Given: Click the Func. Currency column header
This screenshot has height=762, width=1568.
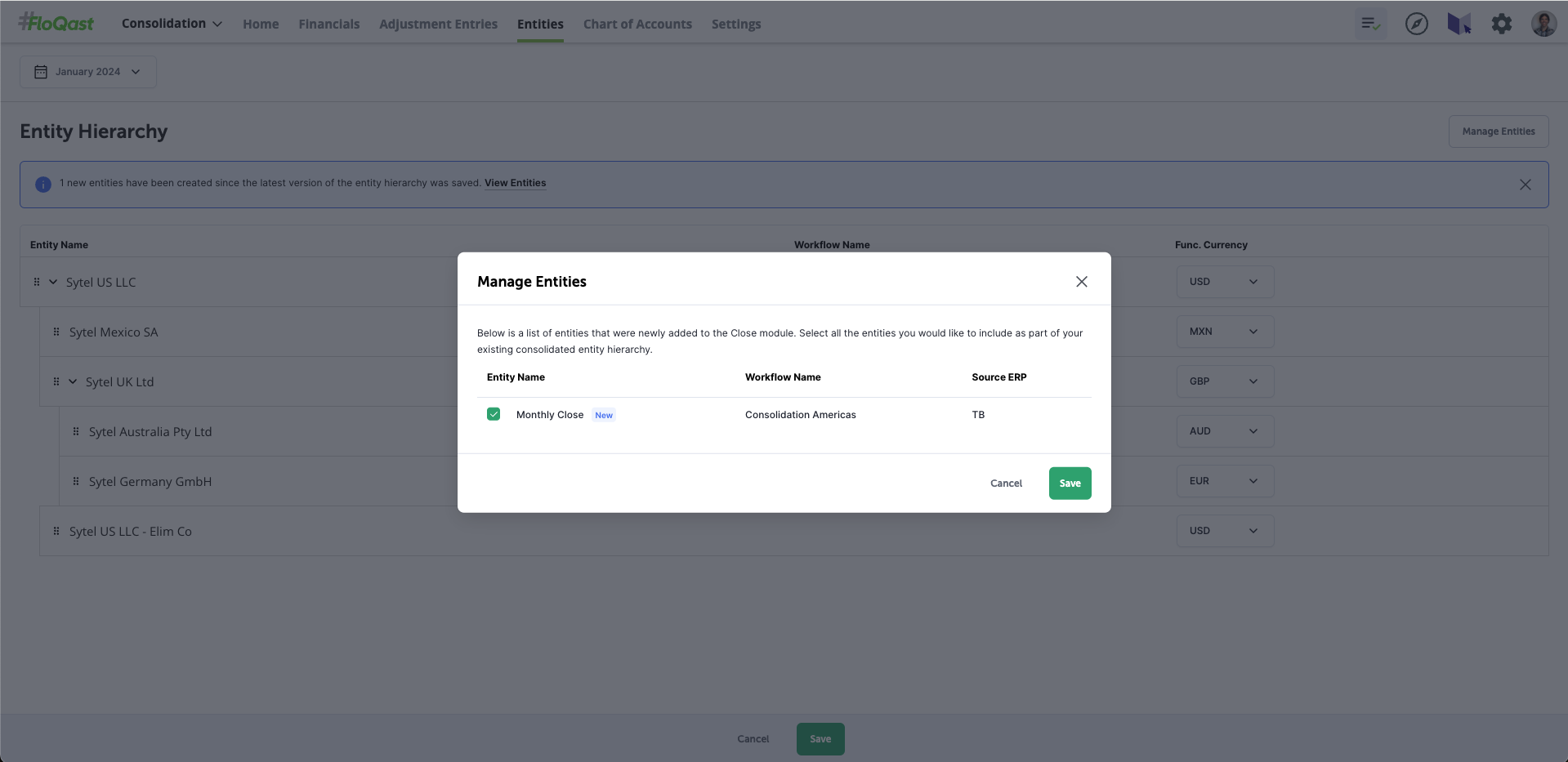Looking at the screenshot, I should pos(1211,245).
